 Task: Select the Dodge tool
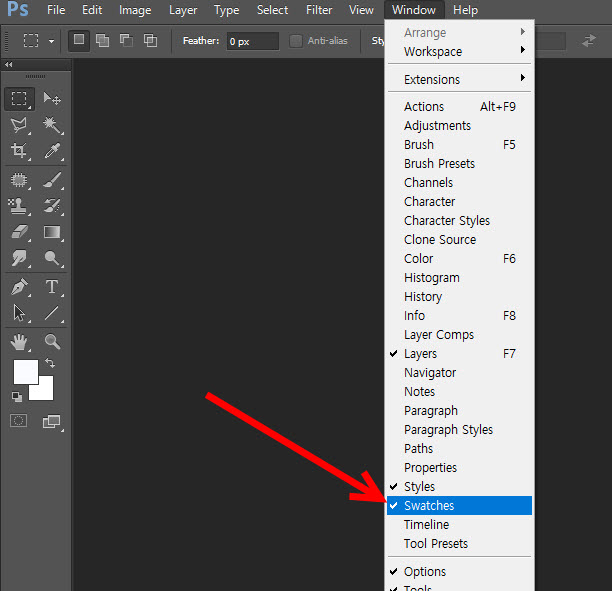[52, 258]
